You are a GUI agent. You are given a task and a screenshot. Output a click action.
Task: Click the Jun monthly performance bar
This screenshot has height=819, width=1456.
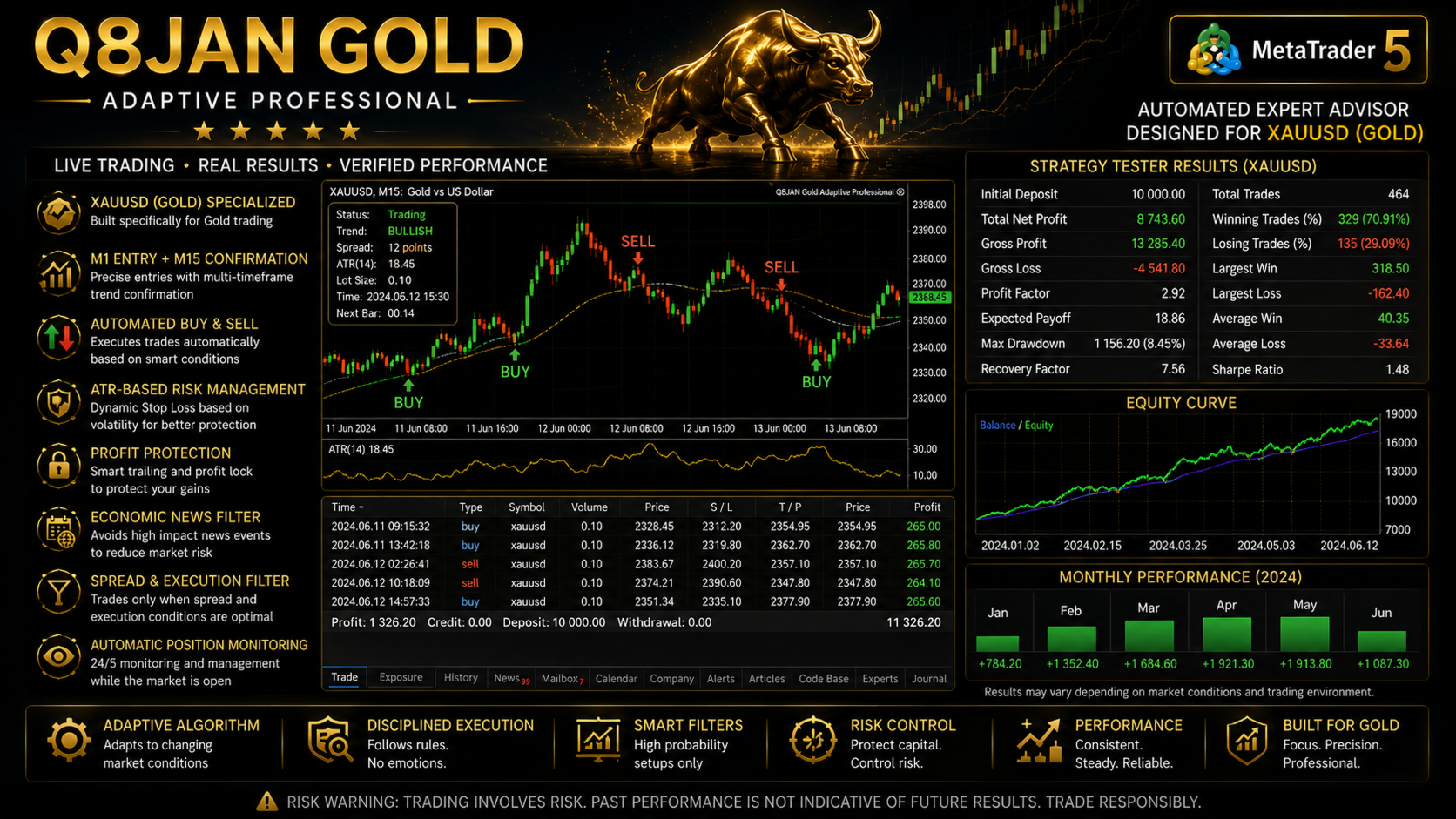1382,641
